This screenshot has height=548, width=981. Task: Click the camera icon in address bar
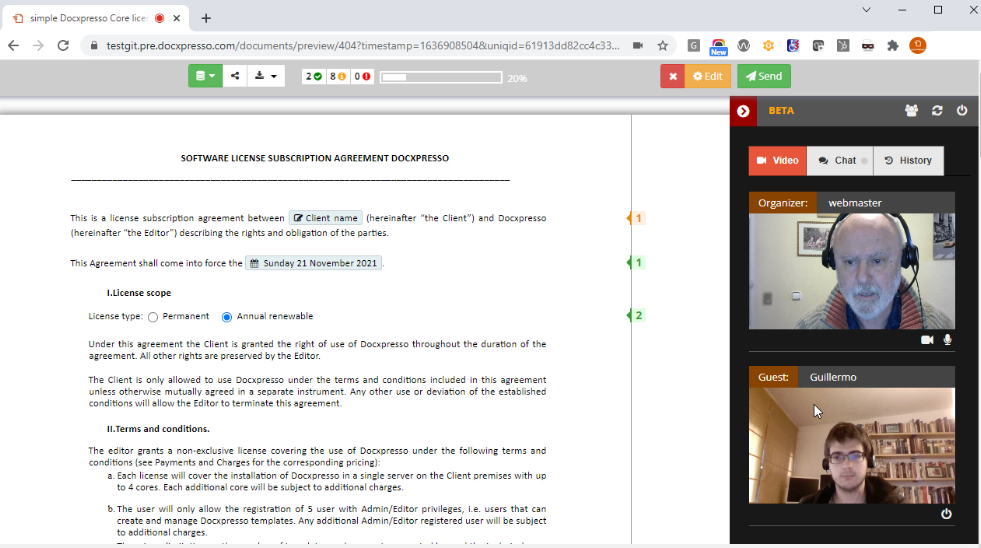(x=638, y=46)
